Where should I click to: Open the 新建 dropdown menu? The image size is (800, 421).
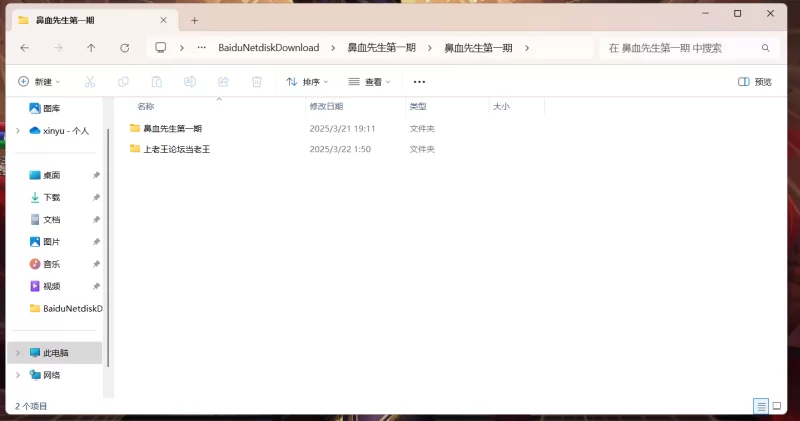pyautogui.click(x=40, y=82)
